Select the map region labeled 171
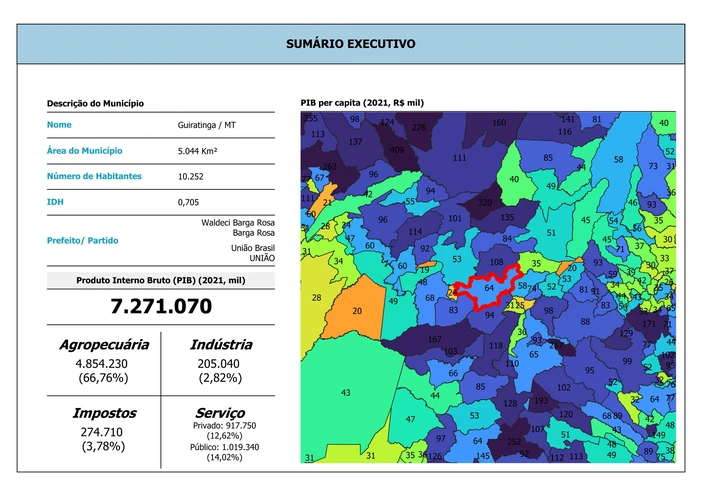Image resolution: width=702 pixels, height=496 pixels. (649, 323)
